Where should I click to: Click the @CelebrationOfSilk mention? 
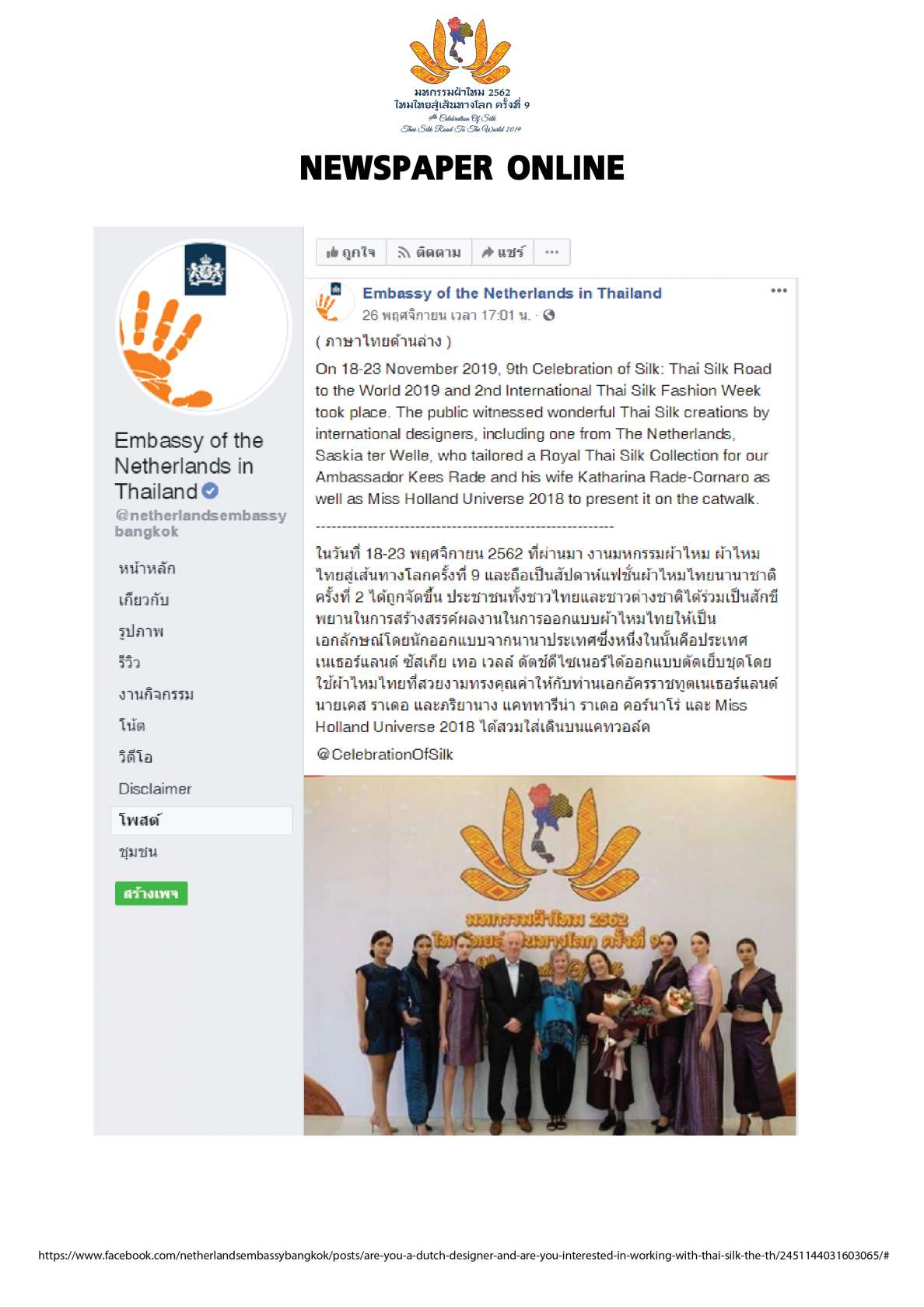(x=385, y=755)
